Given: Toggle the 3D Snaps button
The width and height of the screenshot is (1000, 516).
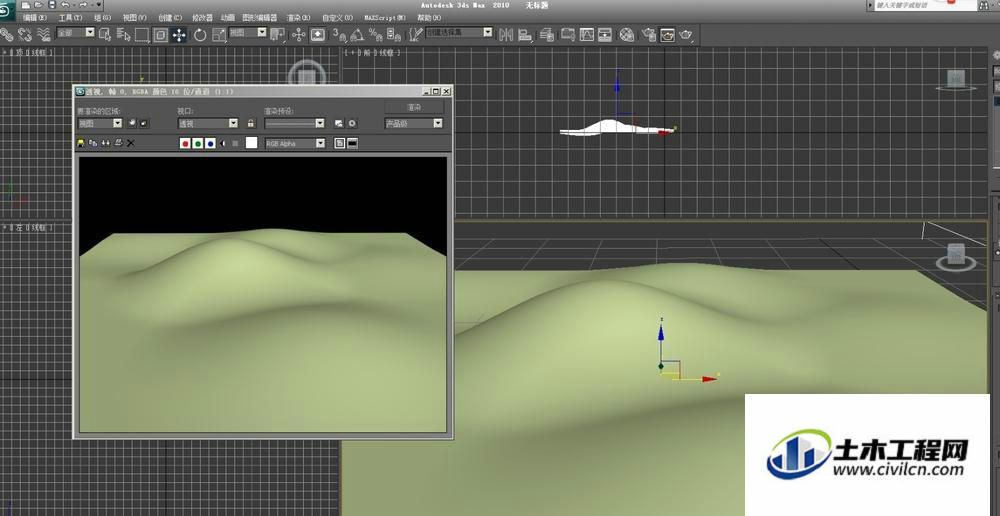Looking at the screenshot, I should [x=339, y=34].
